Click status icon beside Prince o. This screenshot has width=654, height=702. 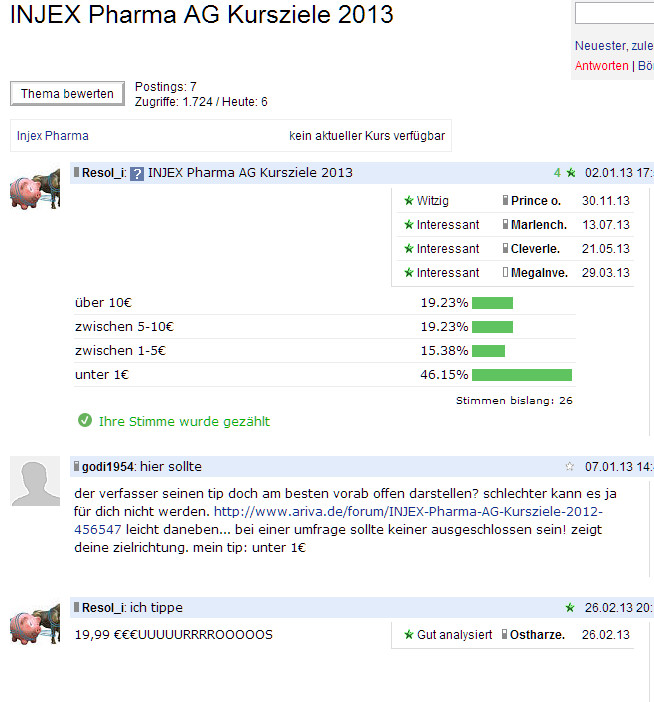(505, 200)
